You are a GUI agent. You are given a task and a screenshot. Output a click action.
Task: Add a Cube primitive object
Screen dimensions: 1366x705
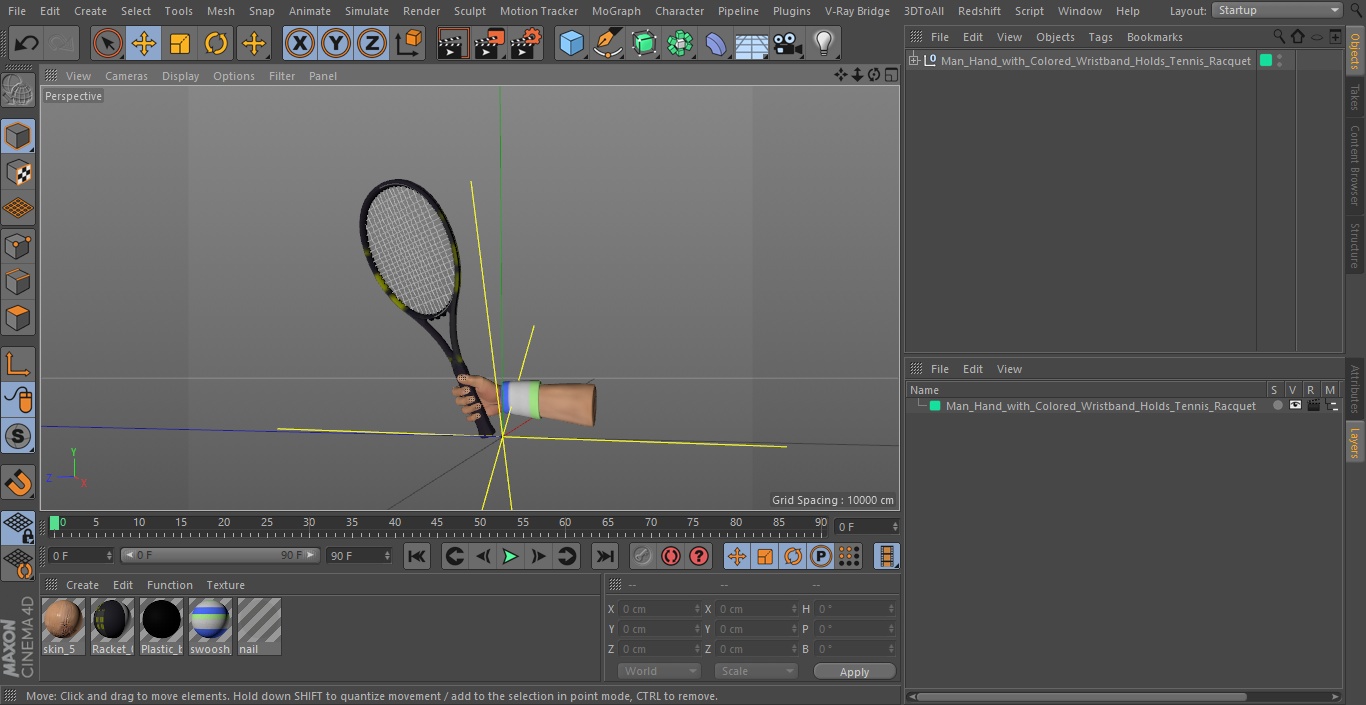[571, 43]
